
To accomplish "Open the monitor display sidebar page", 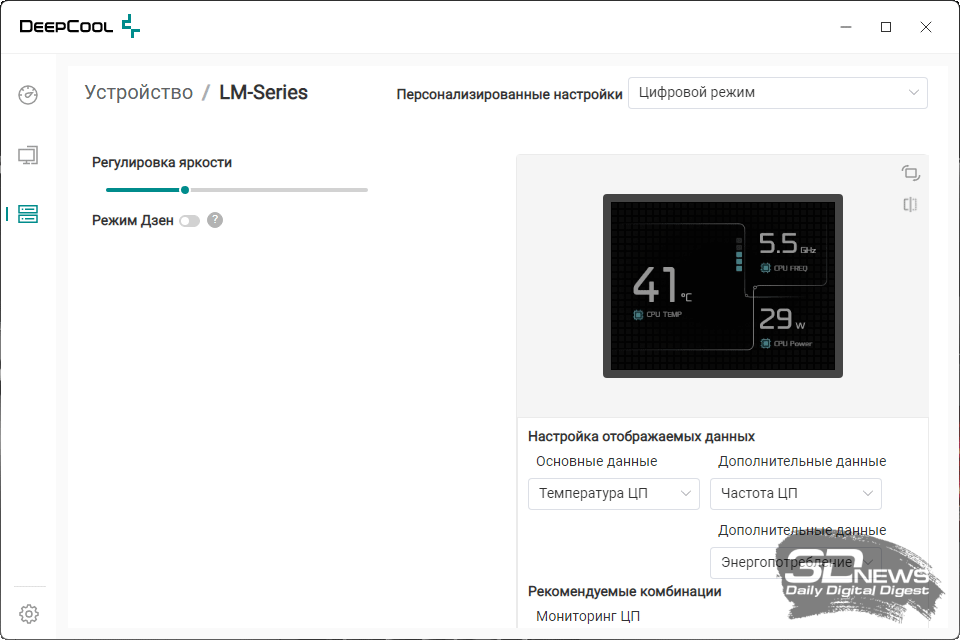I will click(28, 155).
